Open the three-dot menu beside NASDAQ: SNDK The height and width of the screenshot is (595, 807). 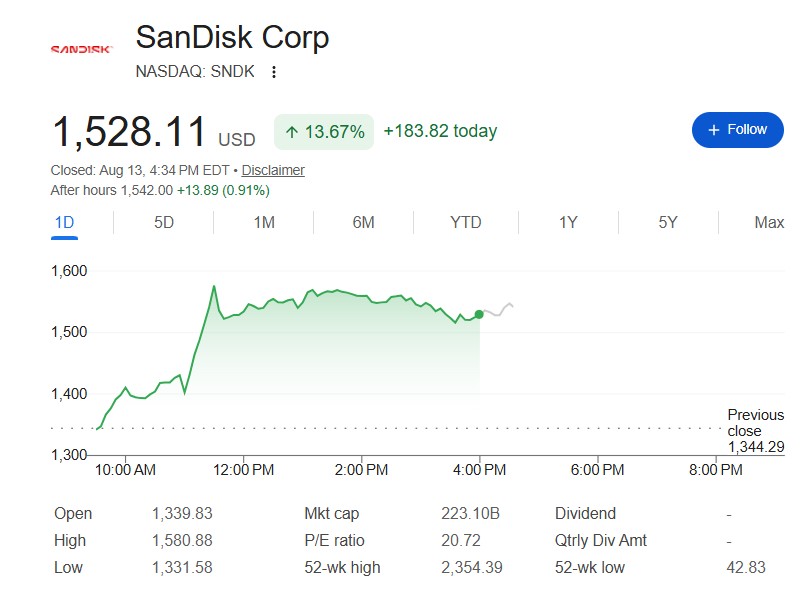[274, 72]
